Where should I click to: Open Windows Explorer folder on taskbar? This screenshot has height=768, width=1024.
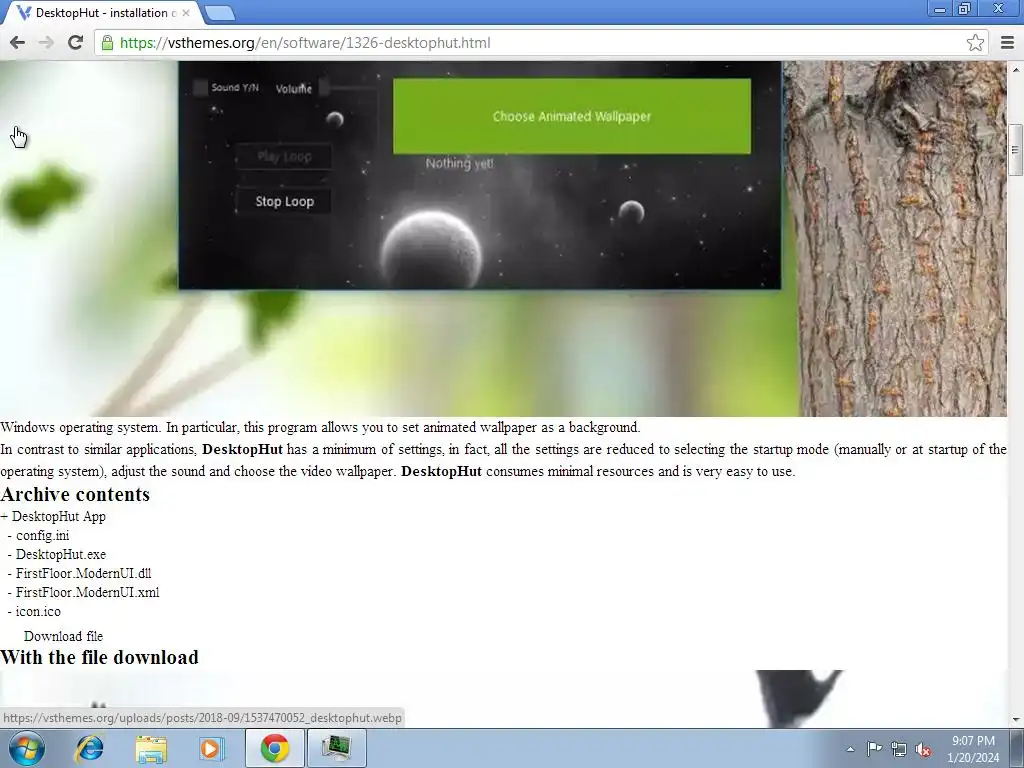[151, 748]
